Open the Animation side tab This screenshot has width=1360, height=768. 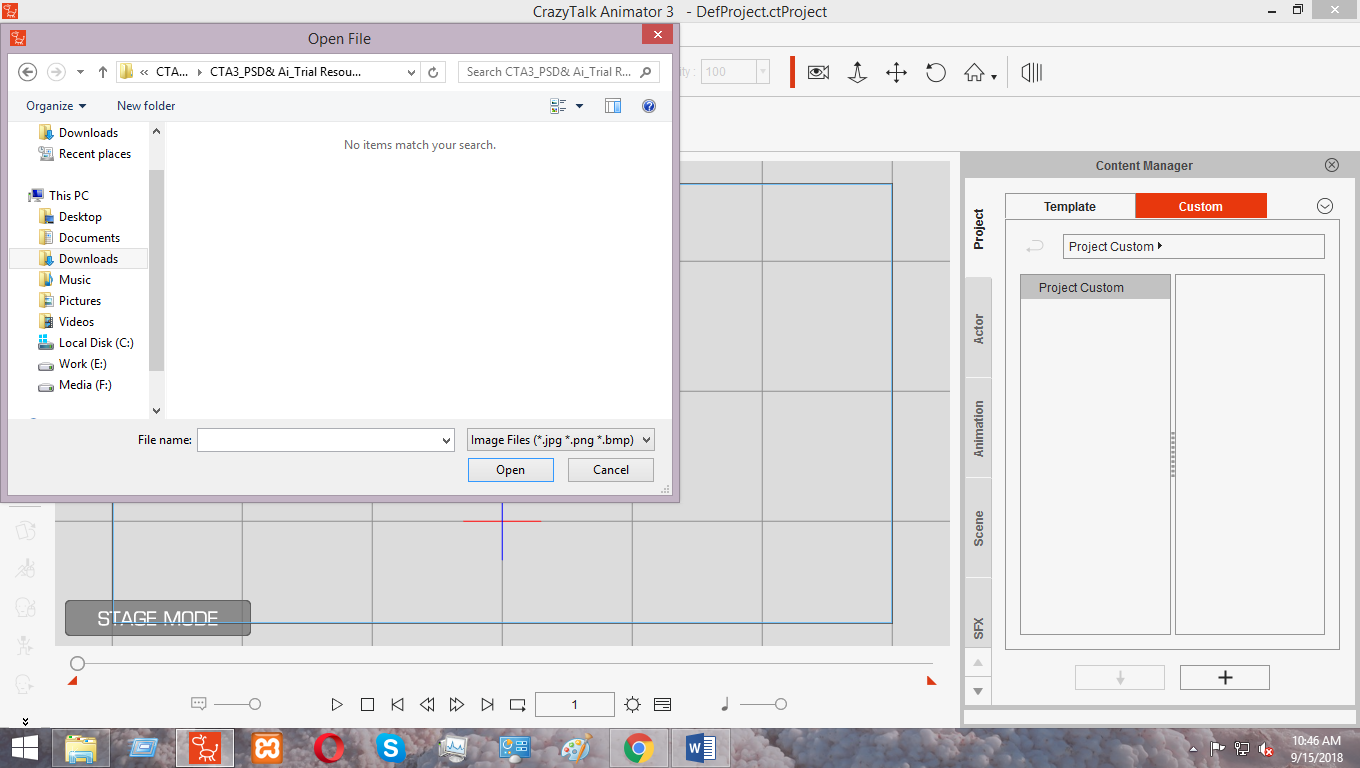[x=979, y=429]
